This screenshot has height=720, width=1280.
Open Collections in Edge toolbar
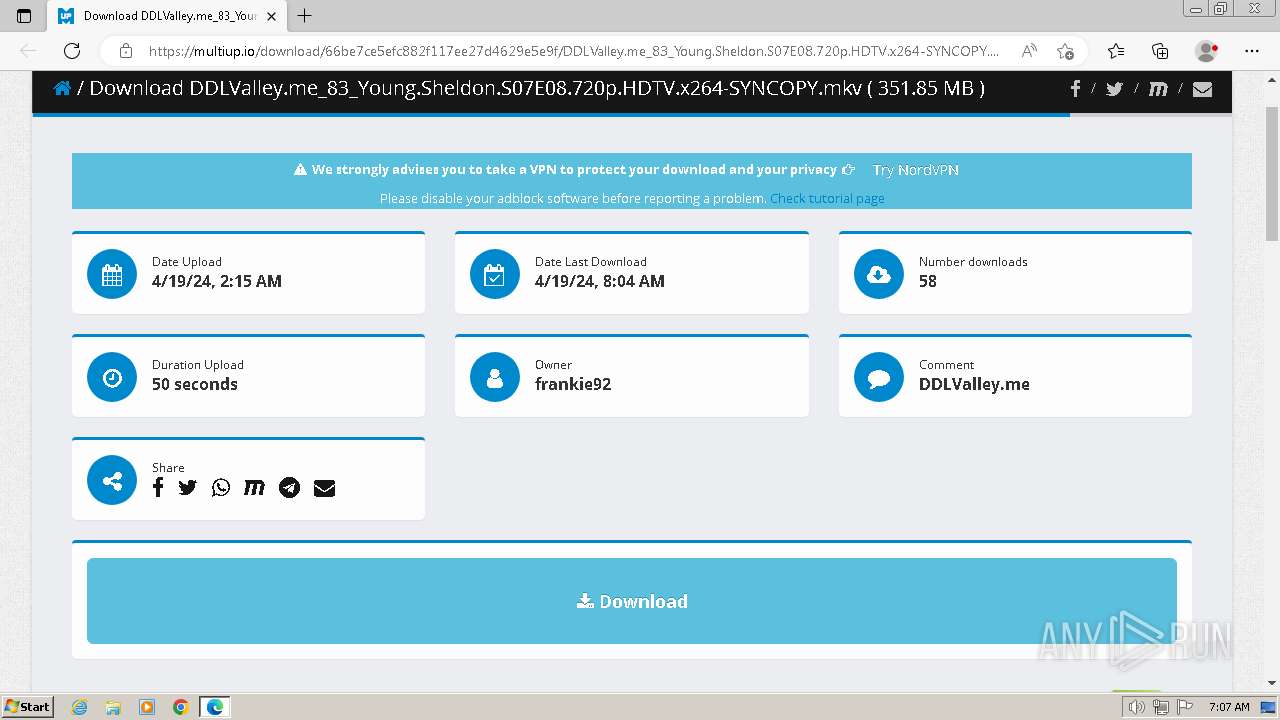coord(1160,51)
